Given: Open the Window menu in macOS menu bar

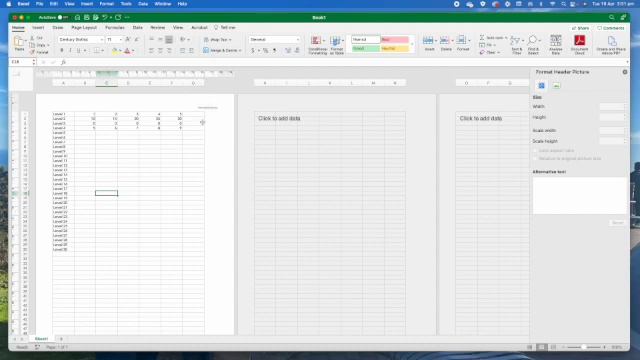Looking at the screenshot, I should pyautogui.click(x=163, y=4).
